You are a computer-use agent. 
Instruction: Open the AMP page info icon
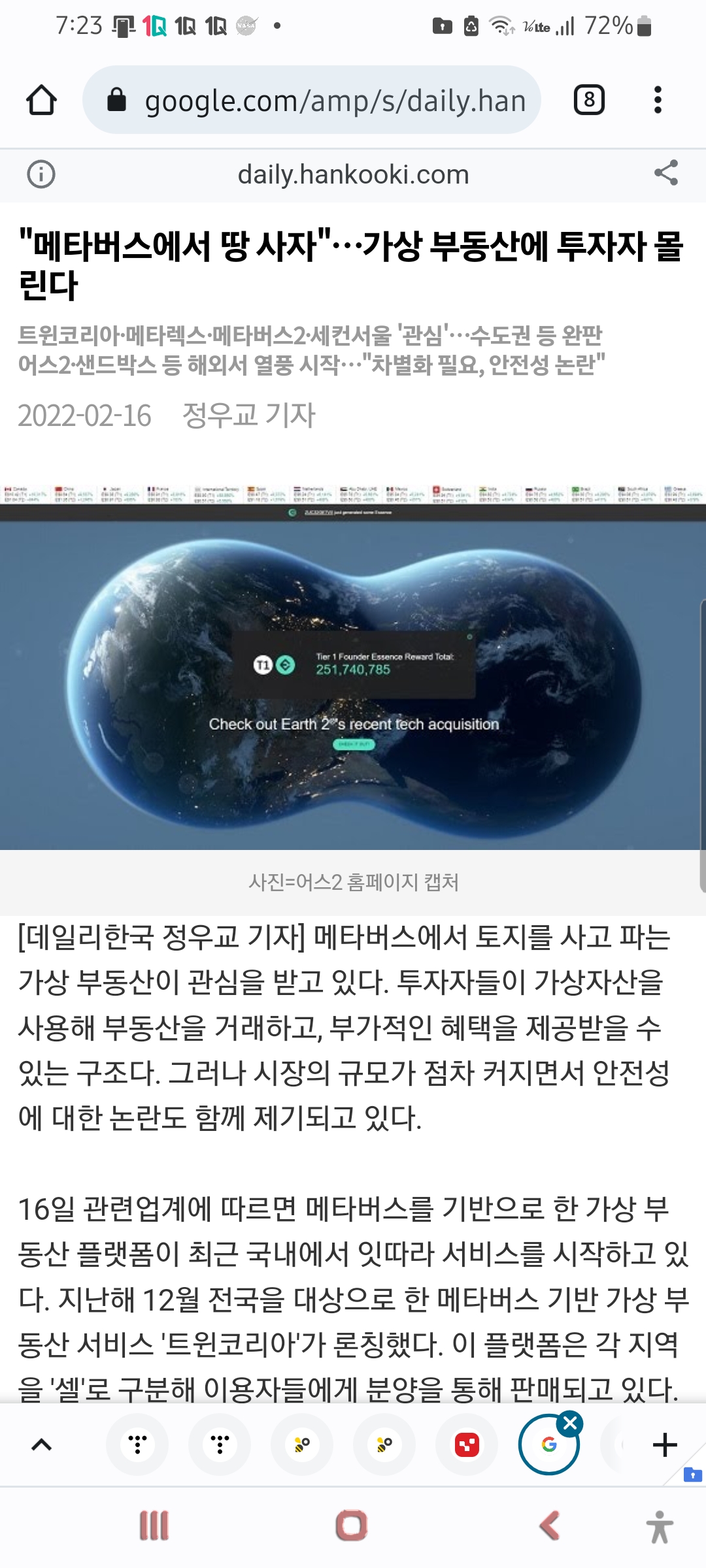pyautogui.click(x=41, y=174)
